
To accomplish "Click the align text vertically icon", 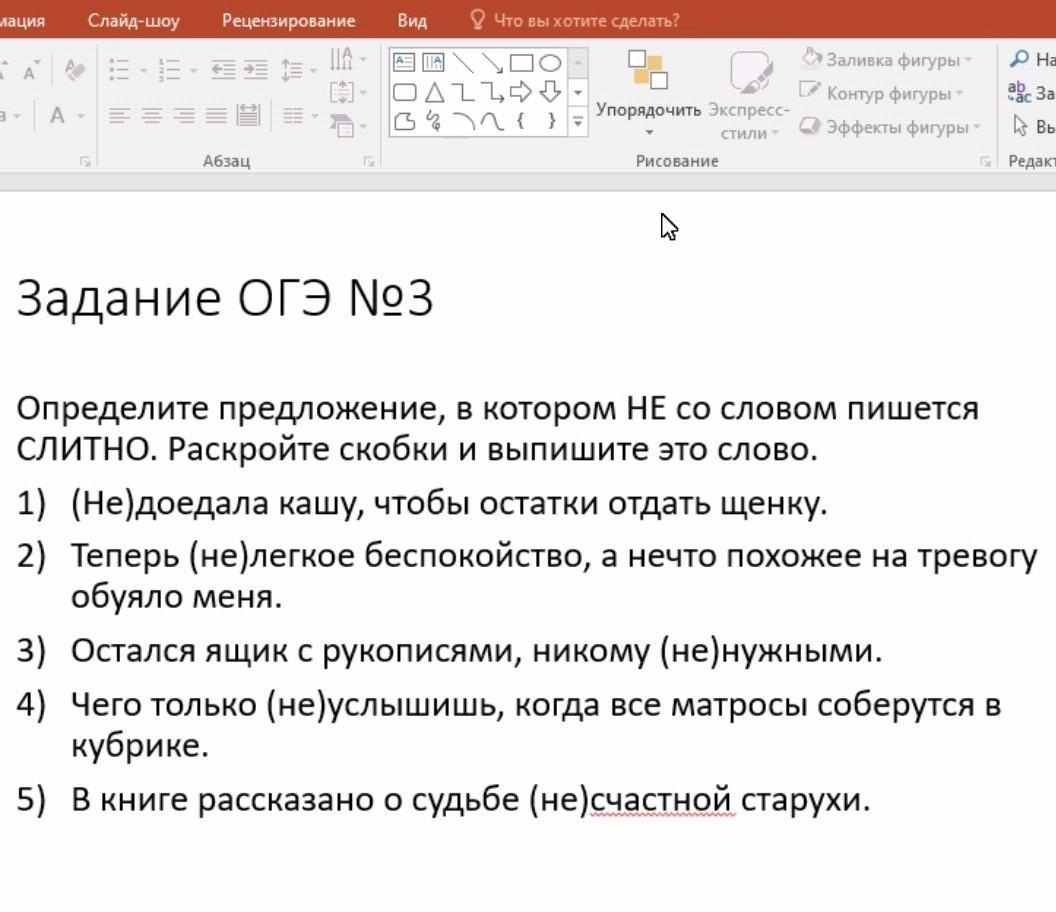I will tap(341, 92).
